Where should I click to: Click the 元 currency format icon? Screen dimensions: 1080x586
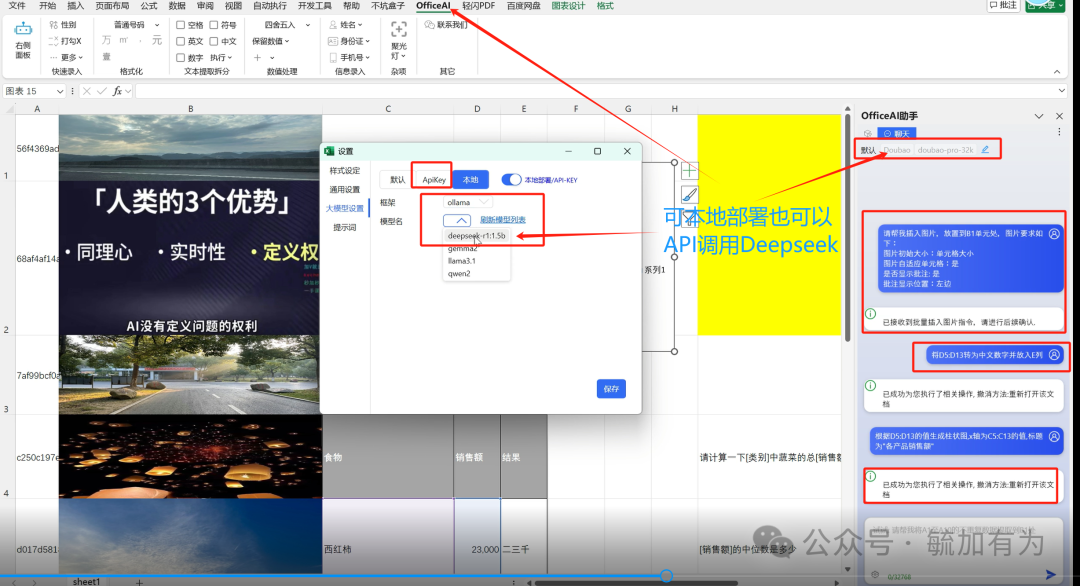pyautogui.click(x=157, y=41)
